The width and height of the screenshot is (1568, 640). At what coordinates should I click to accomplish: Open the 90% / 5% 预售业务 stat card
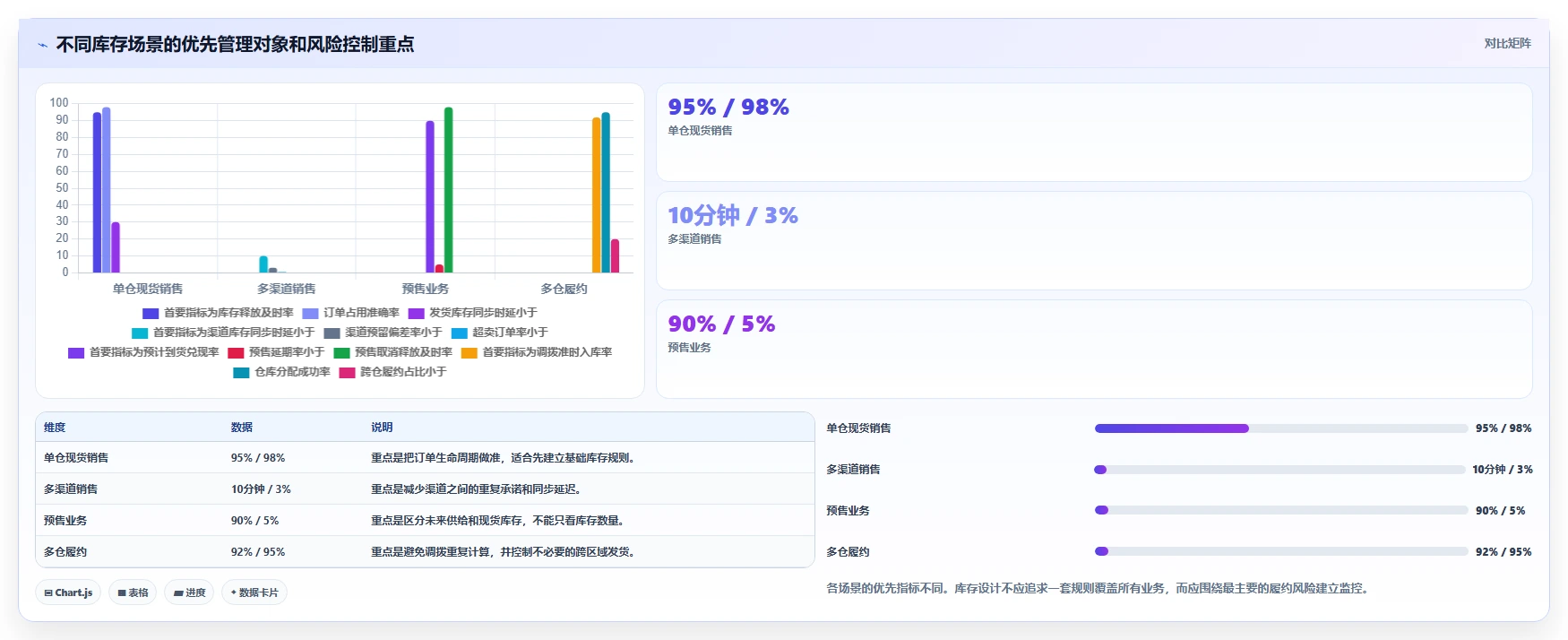[1094, 349]
